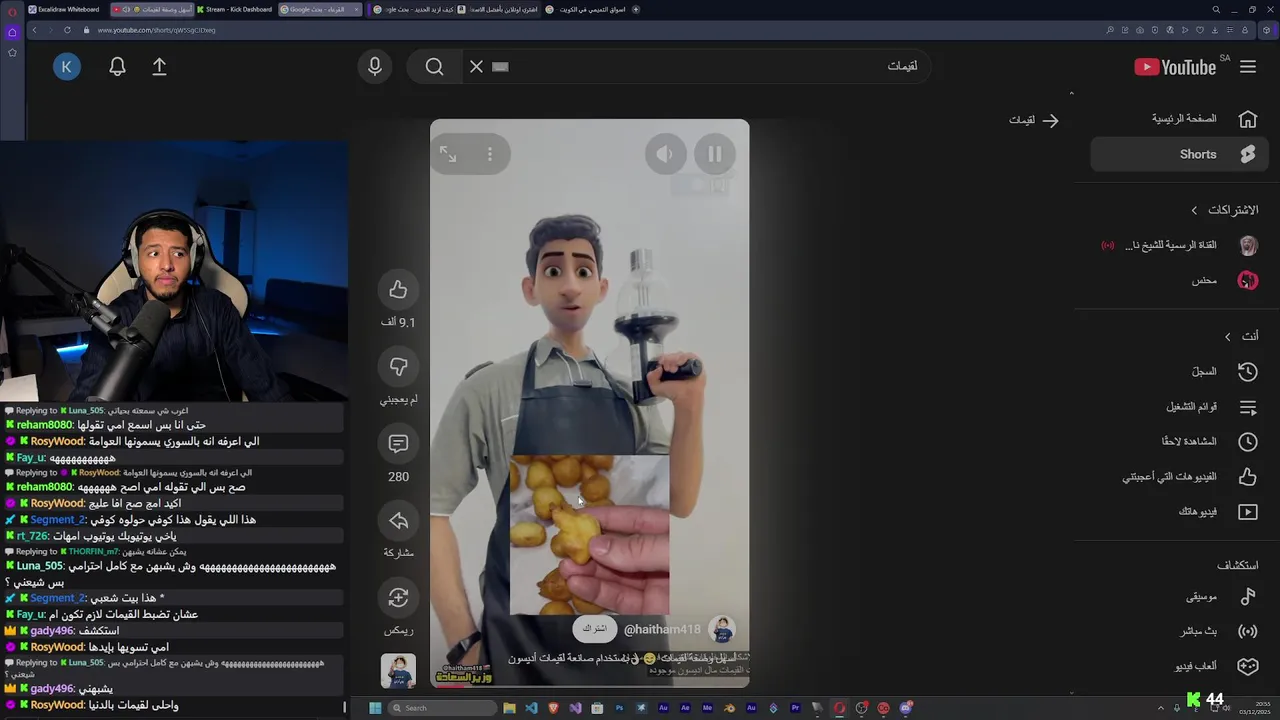Open the clock showing 20:55
The image size is (1280, 720).
tap(1255, 708)
